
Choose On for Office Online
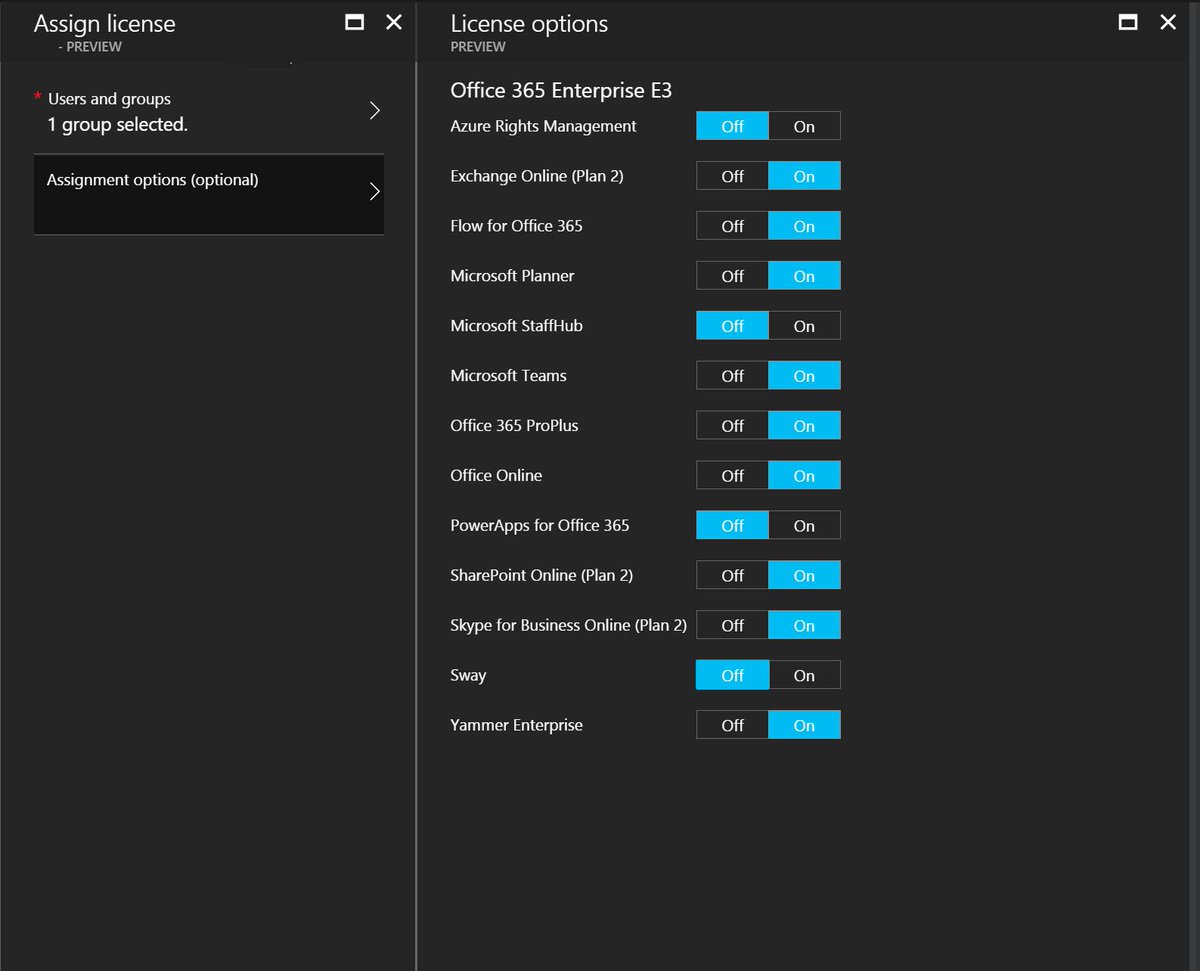point(805,476)
